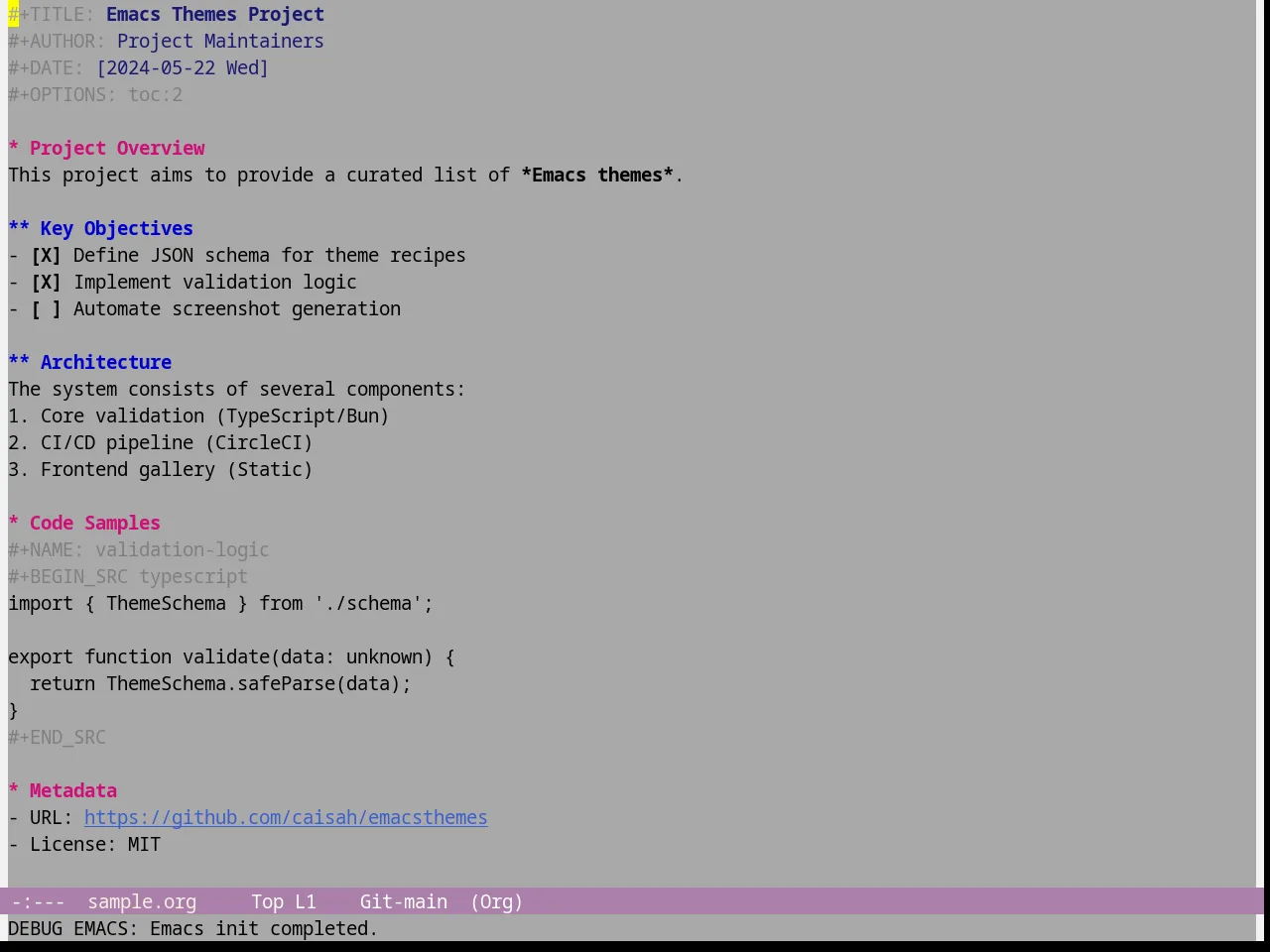Toggle the 'Define JSON schema' checkbox
Screen dimensions: 1270x952
click(x=46, y=256)
